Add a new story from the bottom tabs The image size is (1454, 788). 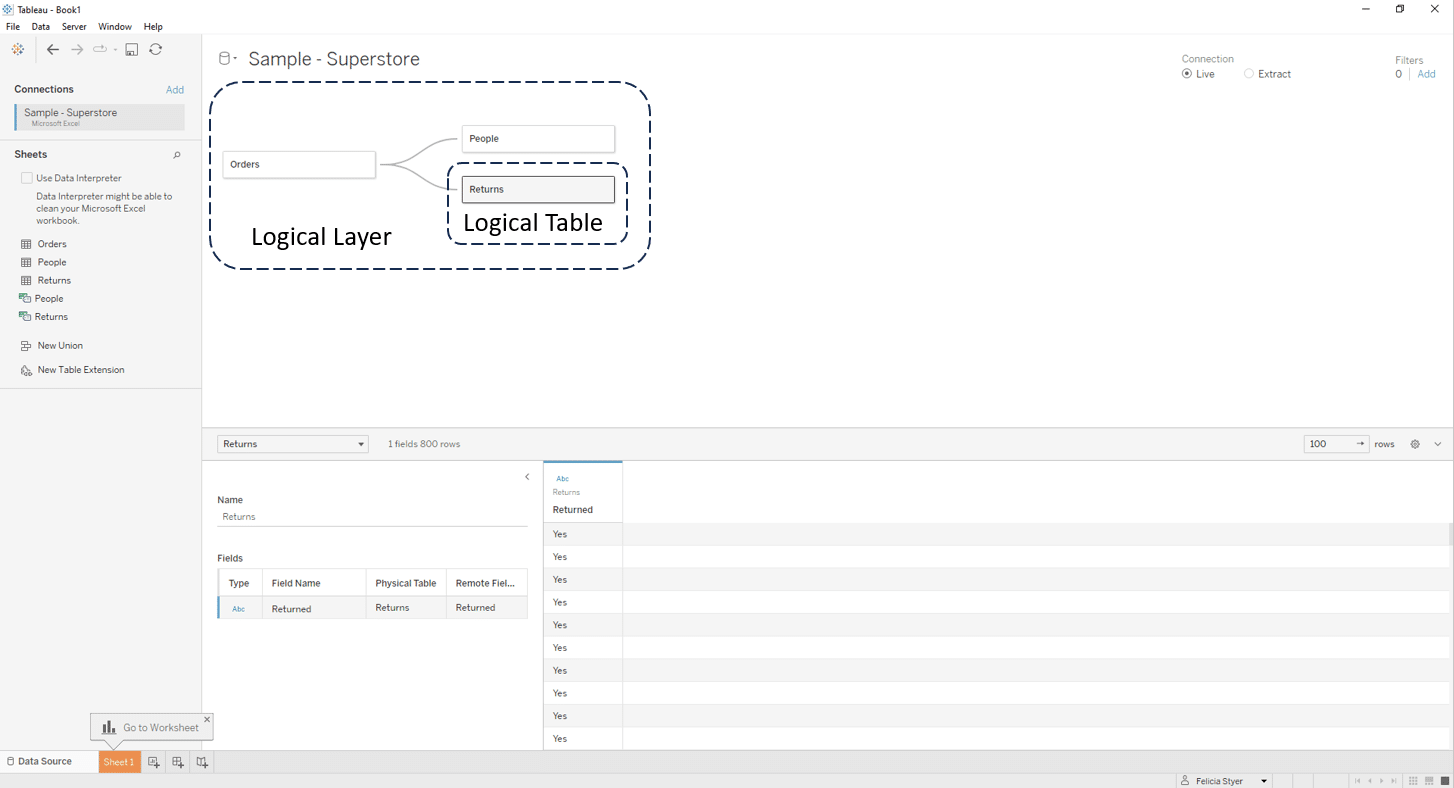pyautogui.click(x=202, y=762)
